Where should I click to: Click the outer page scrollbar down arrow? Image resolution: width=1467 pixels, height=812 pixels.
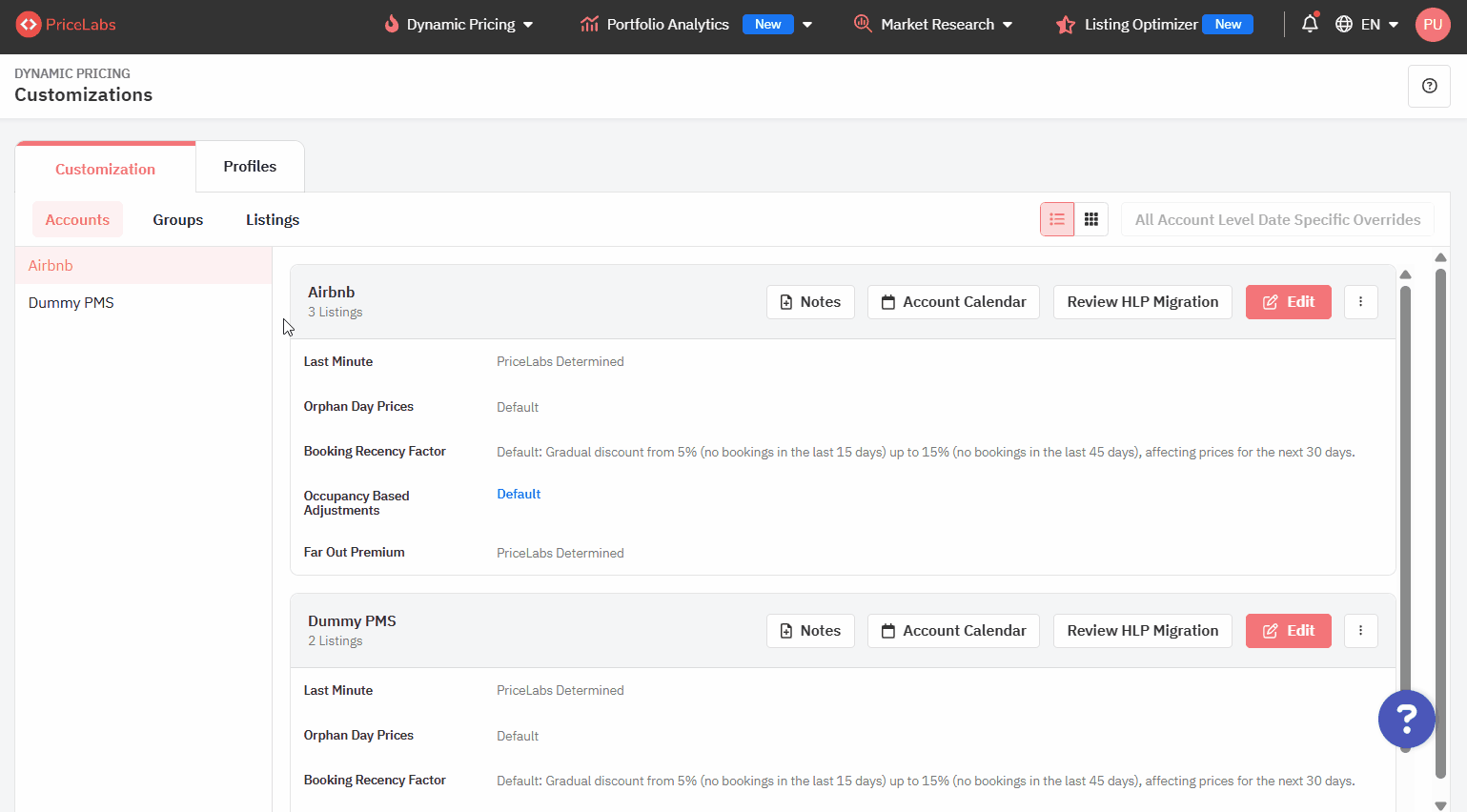1440,805
